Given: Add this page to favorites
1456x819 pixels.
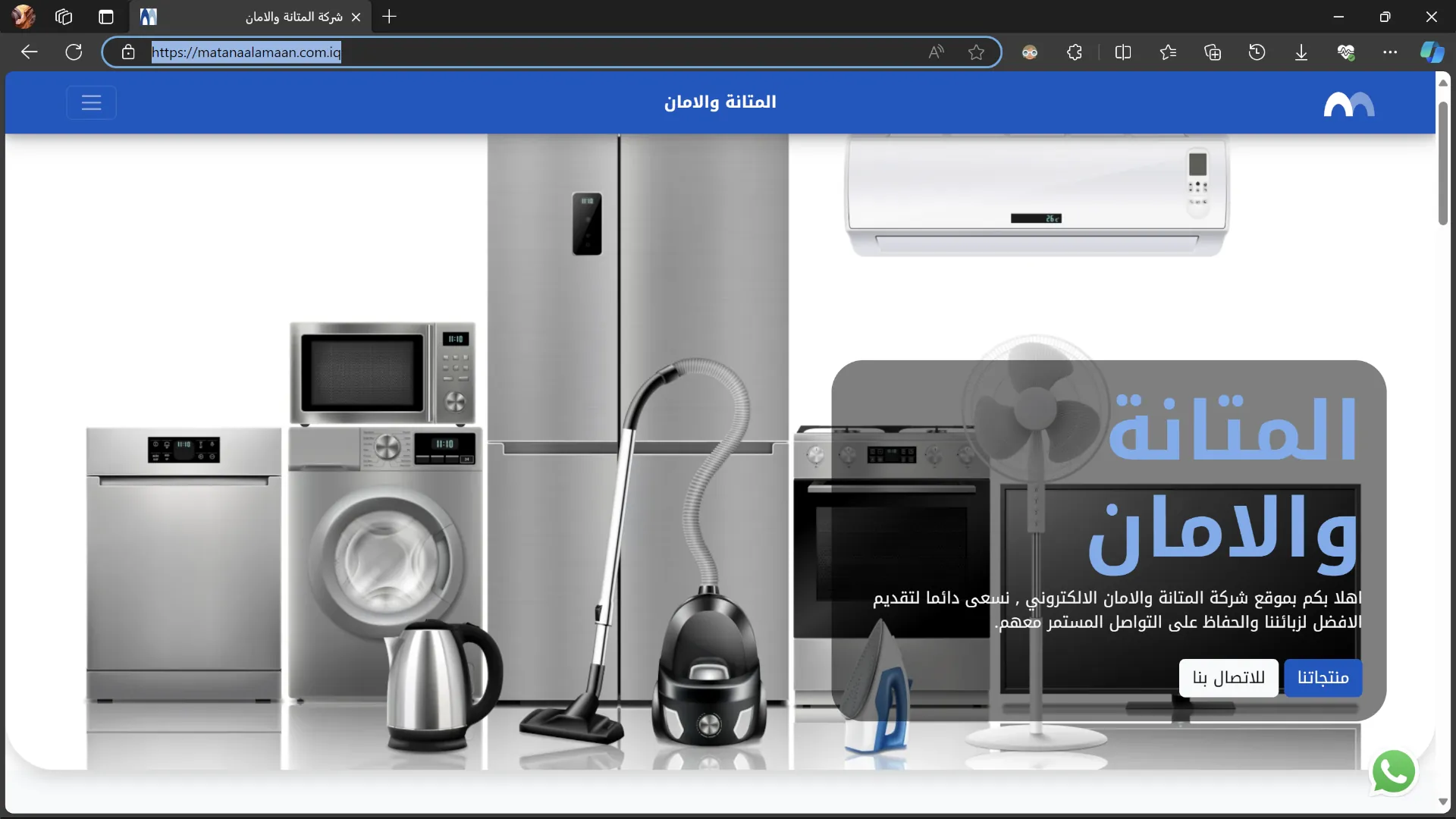Looking at the screenshot, I should (x=976, y=52).
